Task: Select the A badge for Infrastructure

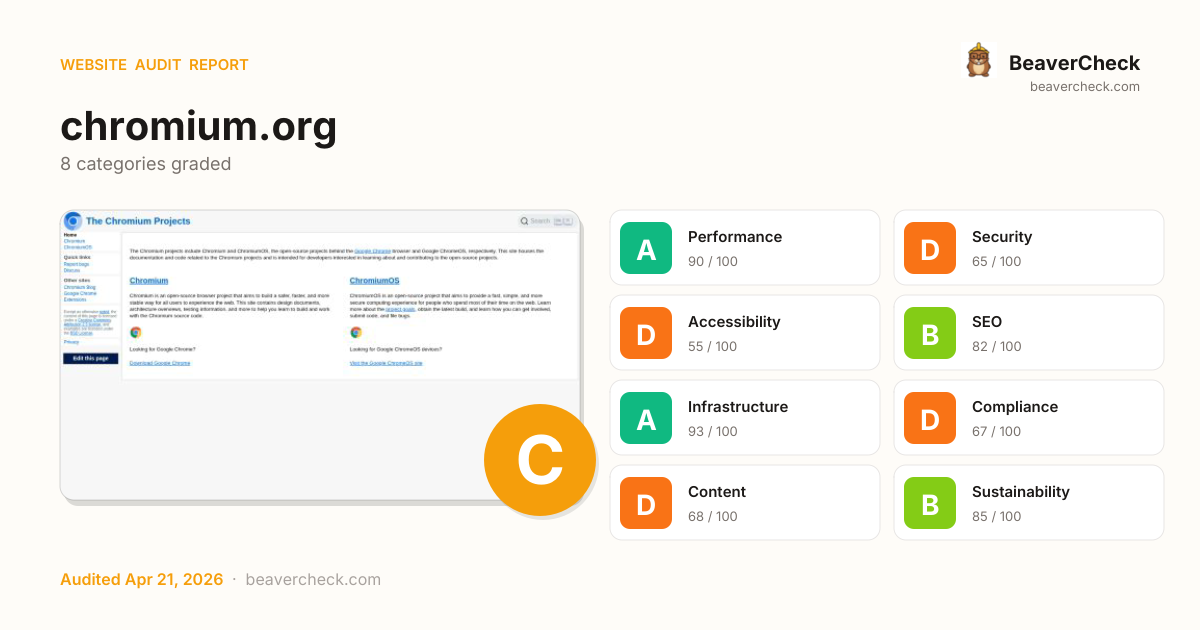Action: coord(646,418)
